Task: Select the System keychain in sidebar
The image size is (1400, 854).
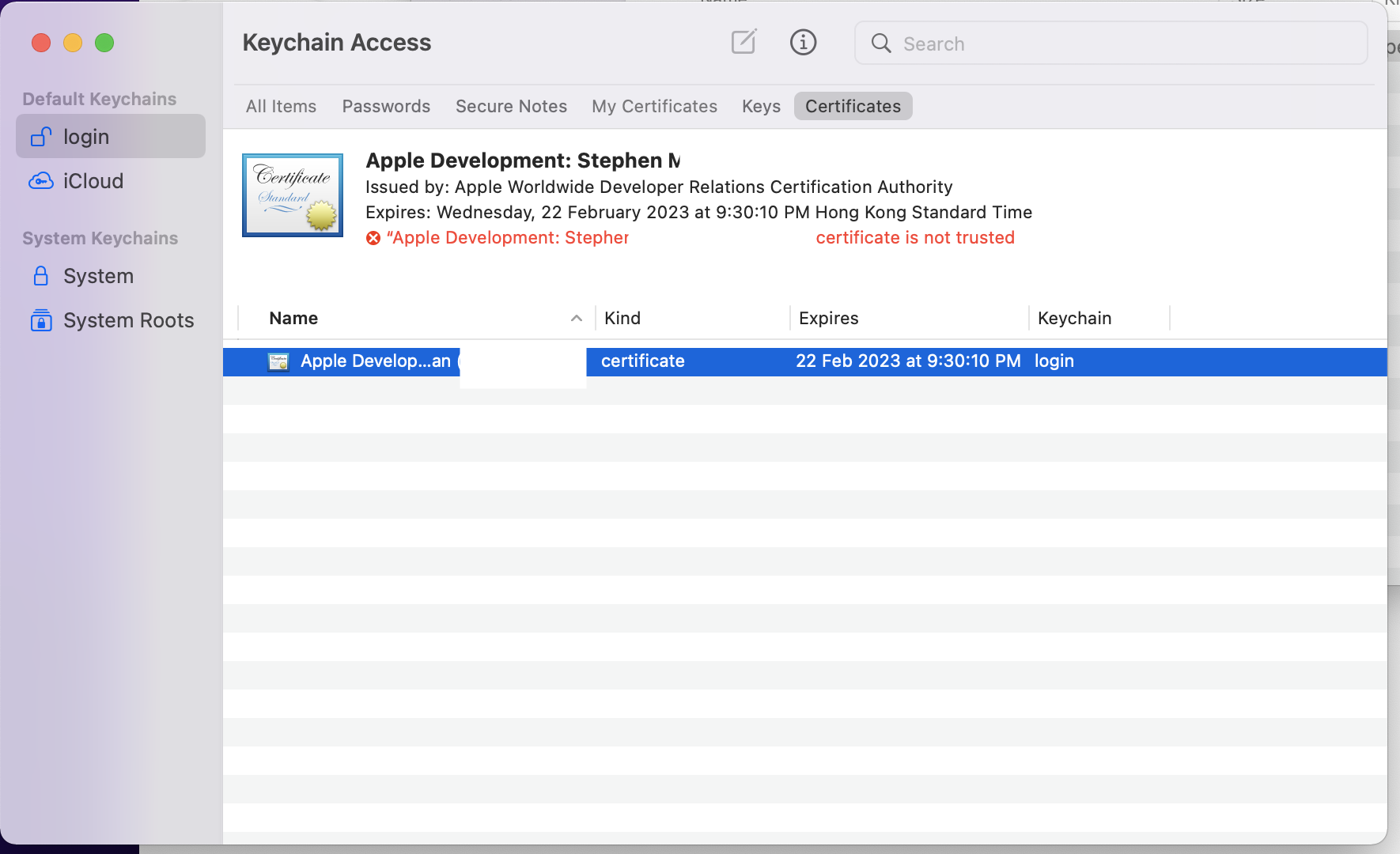Action: [111, 275]
